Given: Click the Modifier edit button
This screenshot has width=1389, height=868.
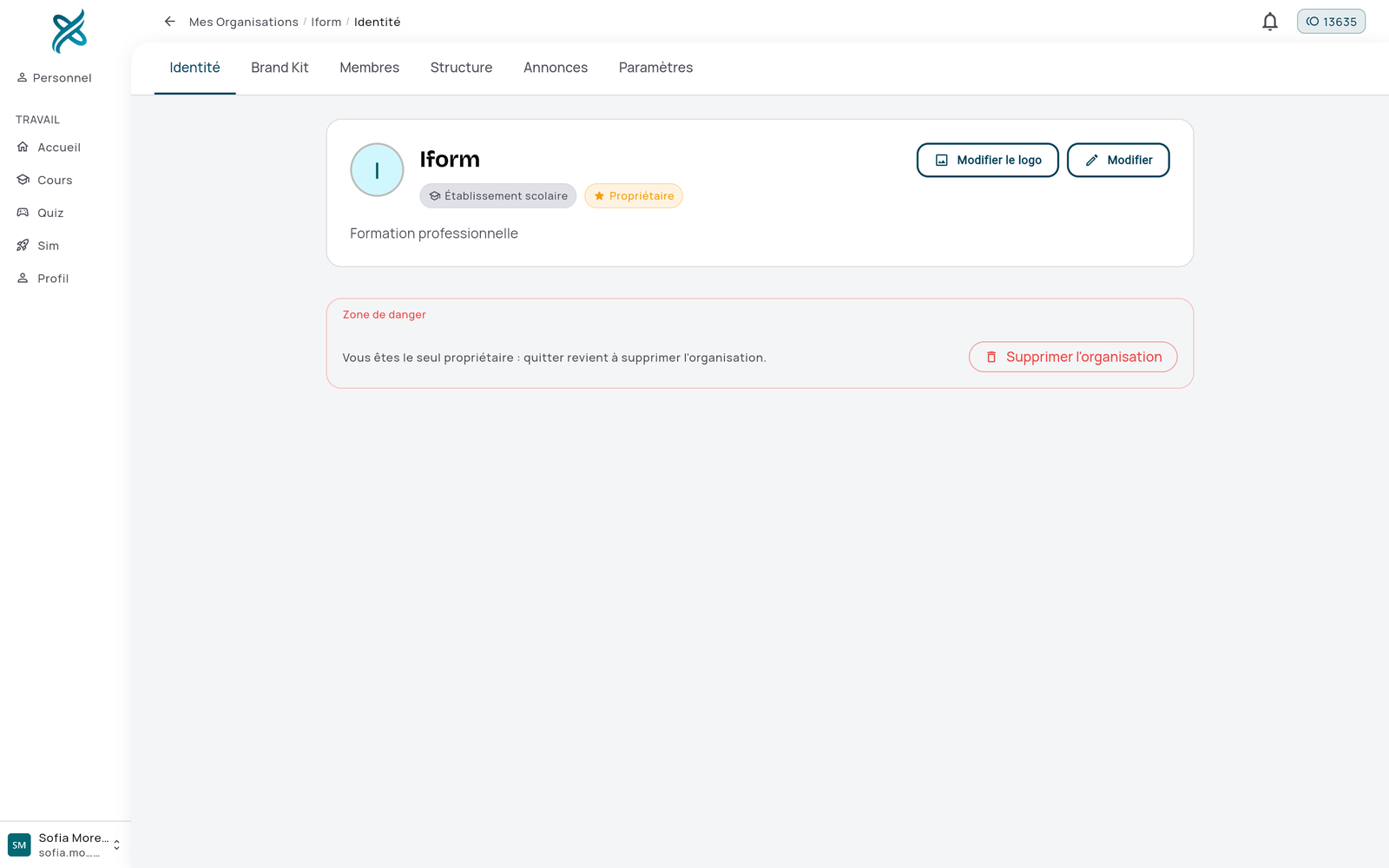Looking at the screenshot, I should 1118,160.
